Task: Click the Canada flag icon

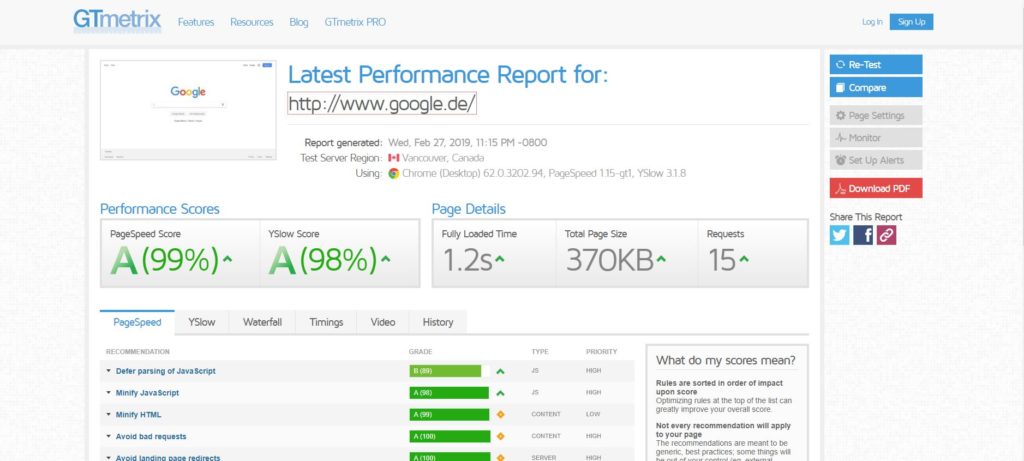Action: pos(393,158)
